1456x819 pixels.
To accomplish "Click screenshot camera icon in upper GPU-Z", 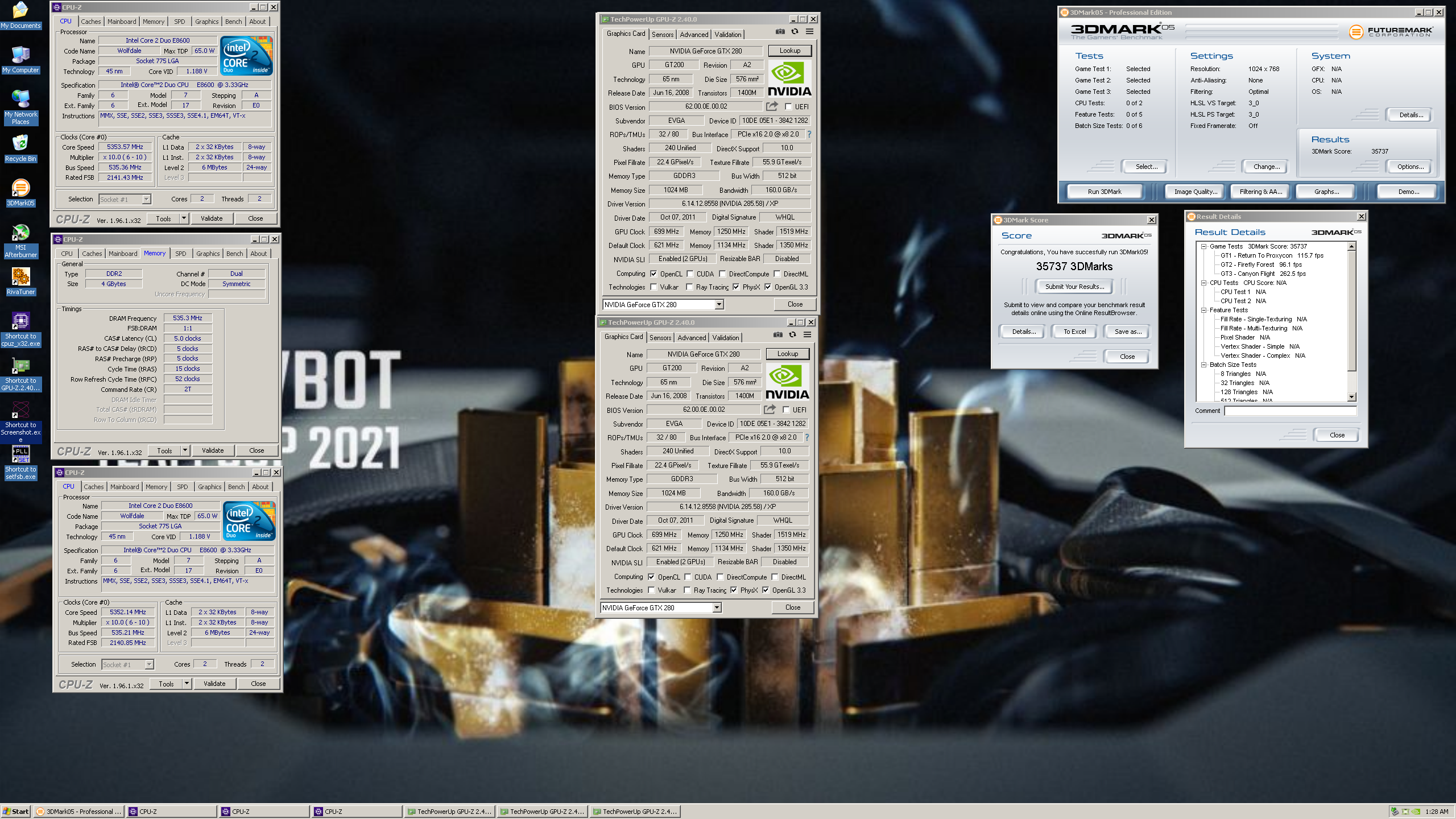I will (x=780, y=32).
